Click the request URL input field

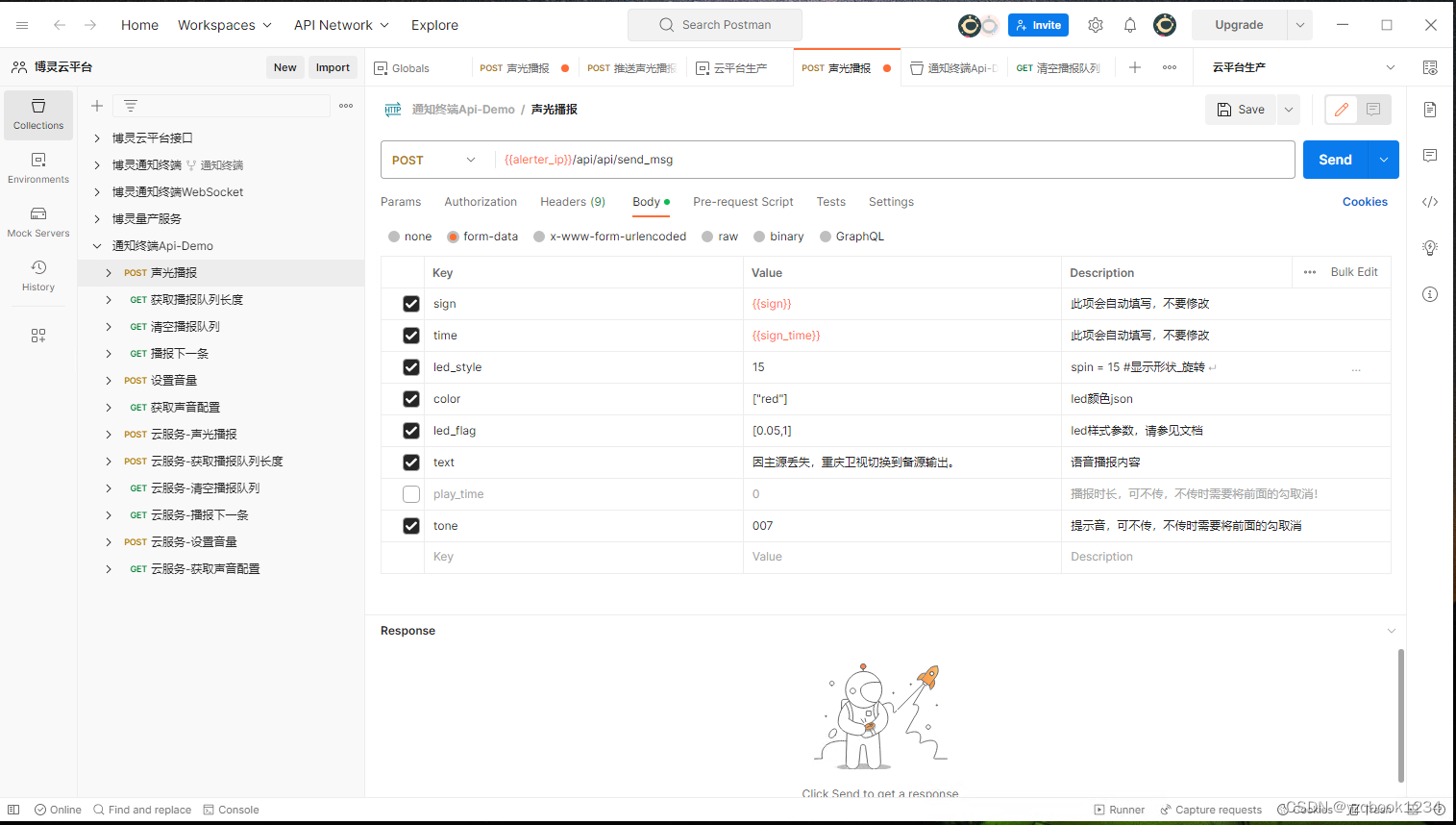[894, 160]
